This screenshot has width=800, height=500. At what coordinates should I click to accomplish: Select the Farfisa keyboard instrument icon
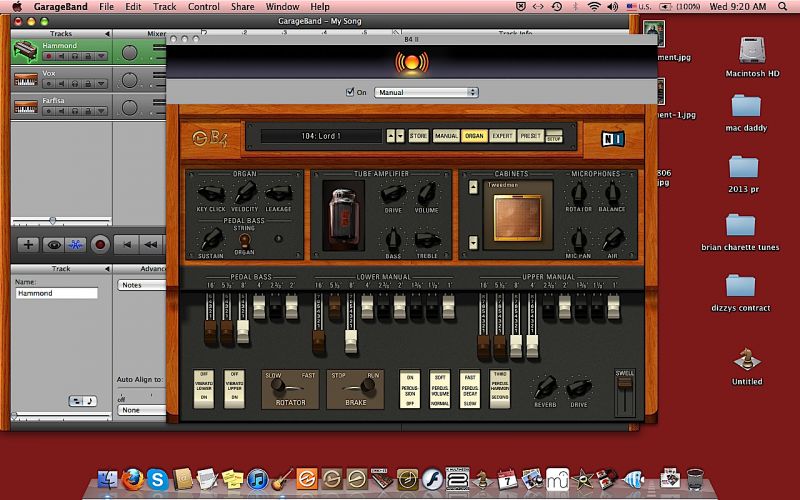coord(26,107)
